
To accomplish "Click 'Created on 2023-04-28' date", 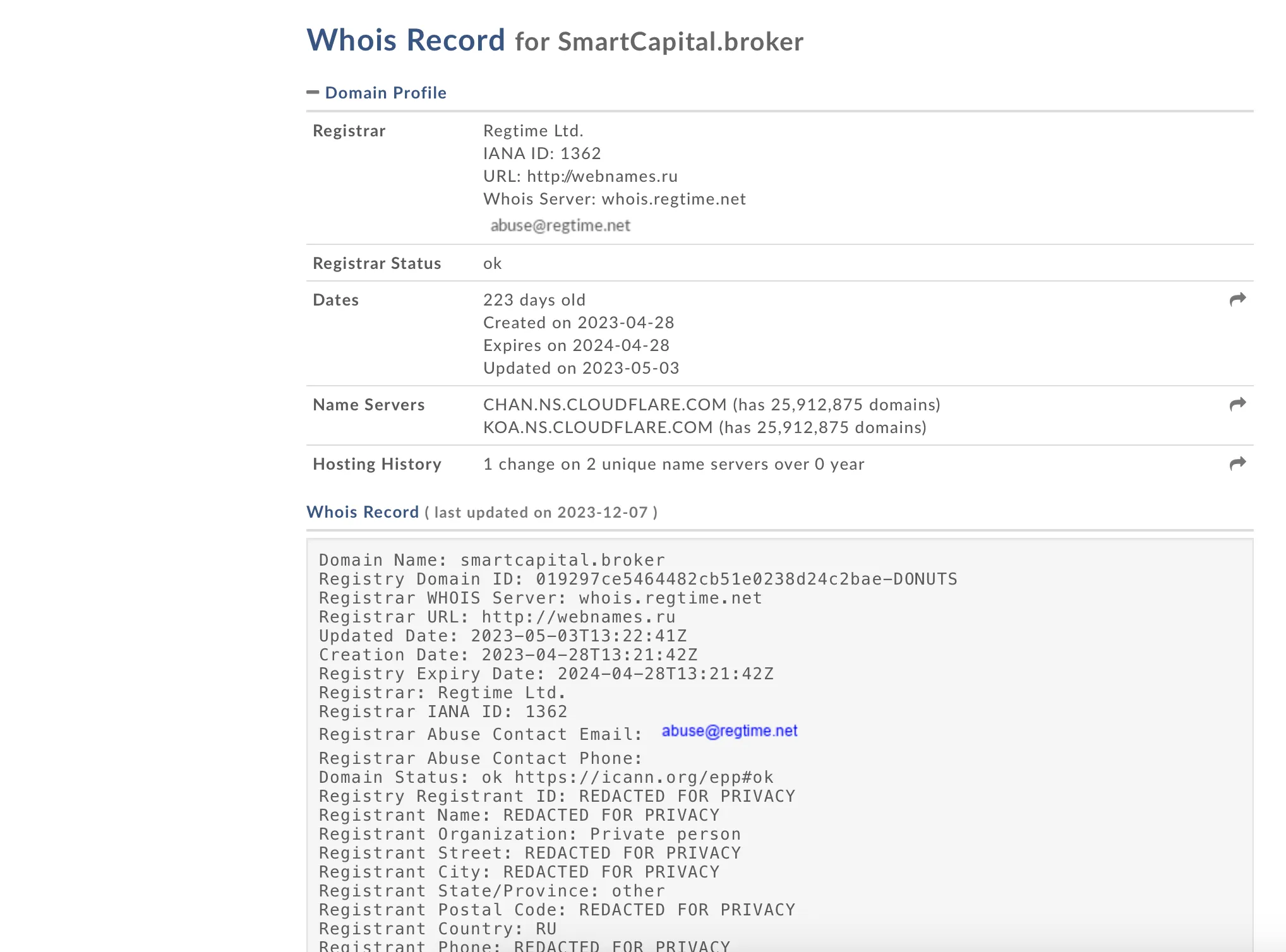I will [579, 323].
